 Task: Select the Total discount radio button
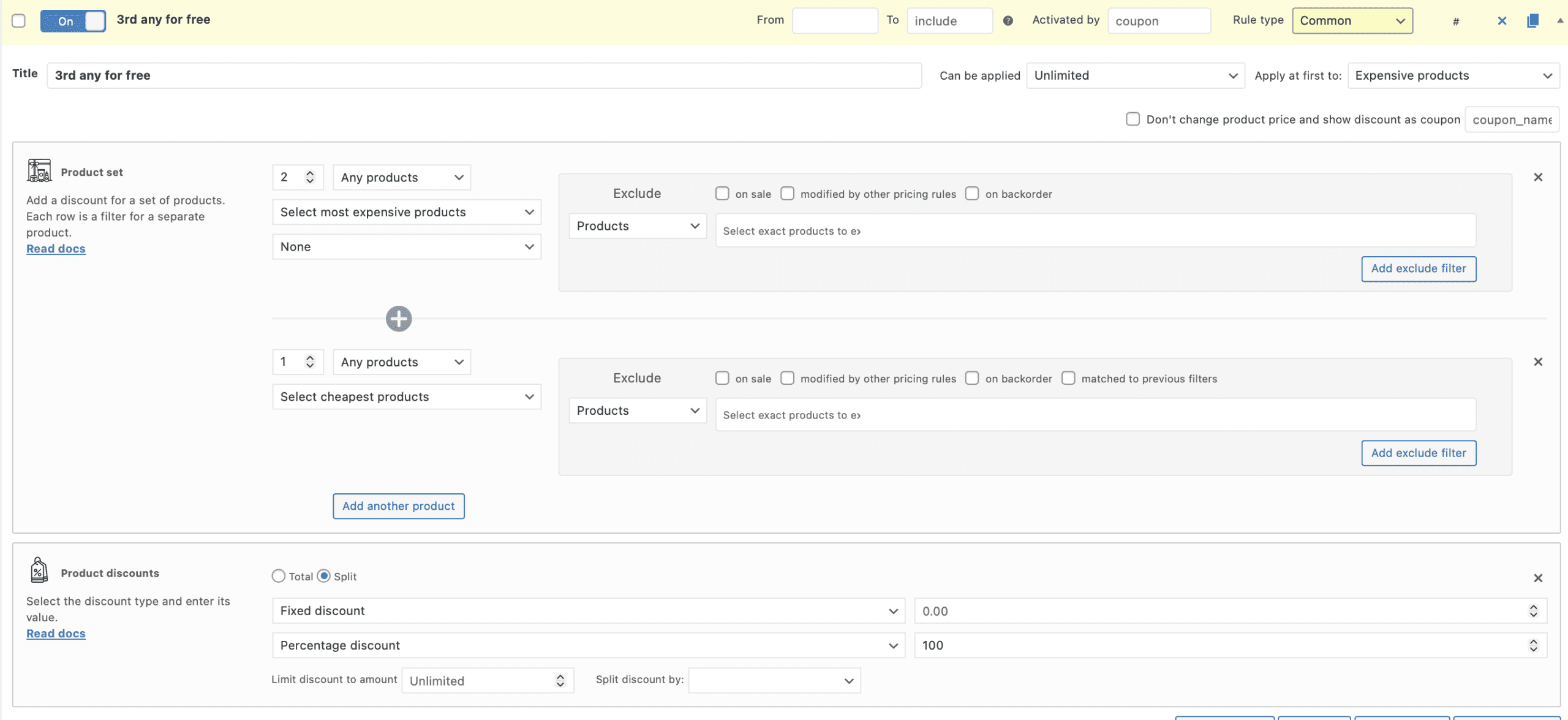[x=279, y=576]
